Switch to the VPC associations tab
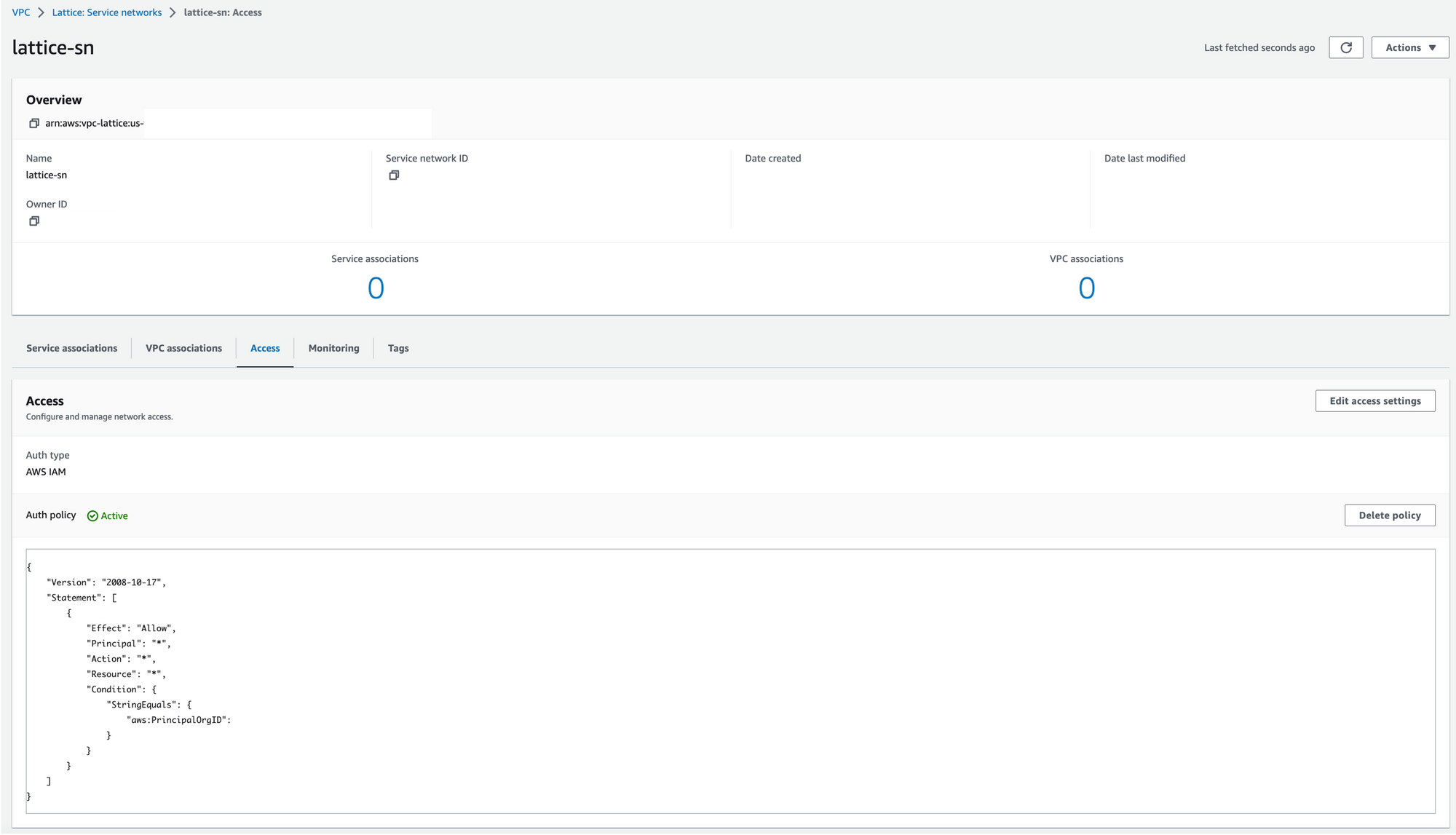 click(x=183, y=348)
